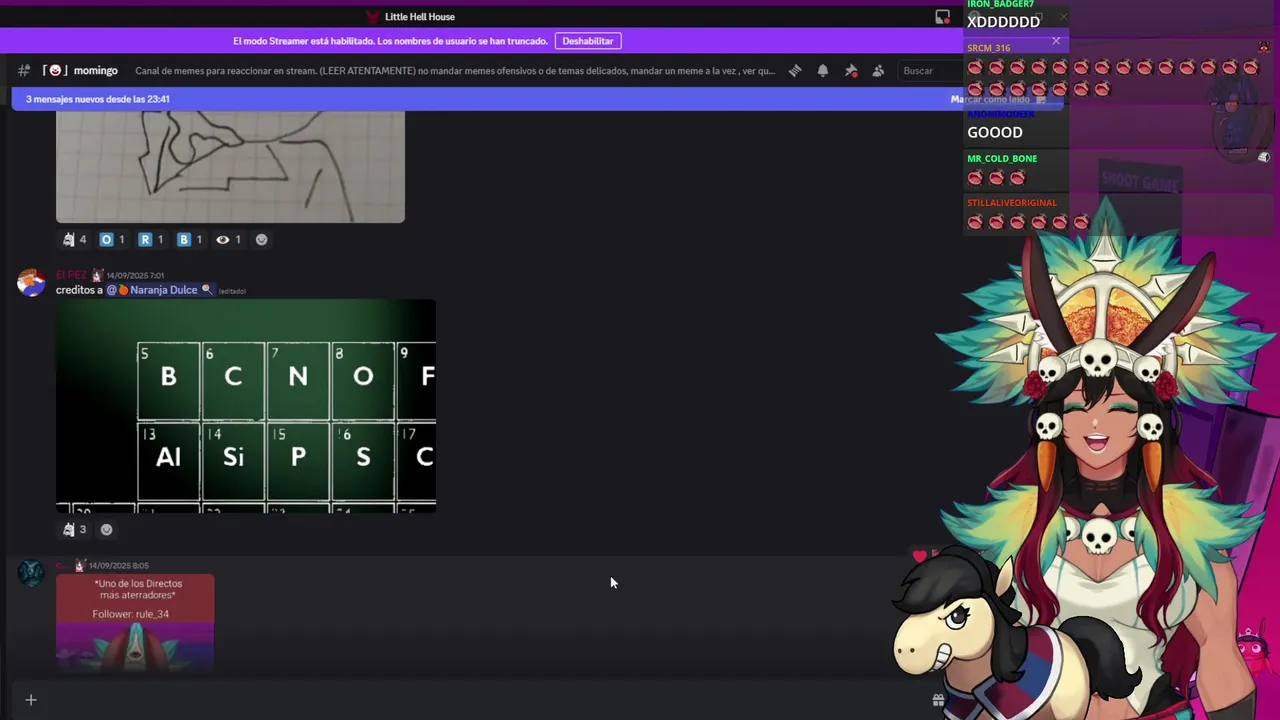This screenshot has height=720, width=1280.
Task: Toggle the custom emoji reaction with count 4
Action: pos(75,240)
